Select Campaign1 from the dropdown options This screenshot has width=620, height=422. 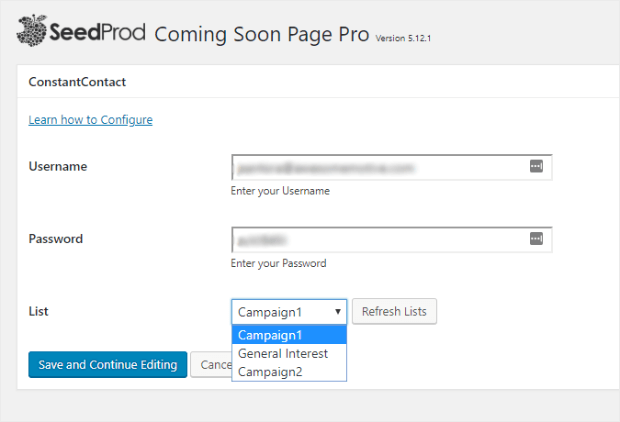pyautogui.click(x=289, y=335)
